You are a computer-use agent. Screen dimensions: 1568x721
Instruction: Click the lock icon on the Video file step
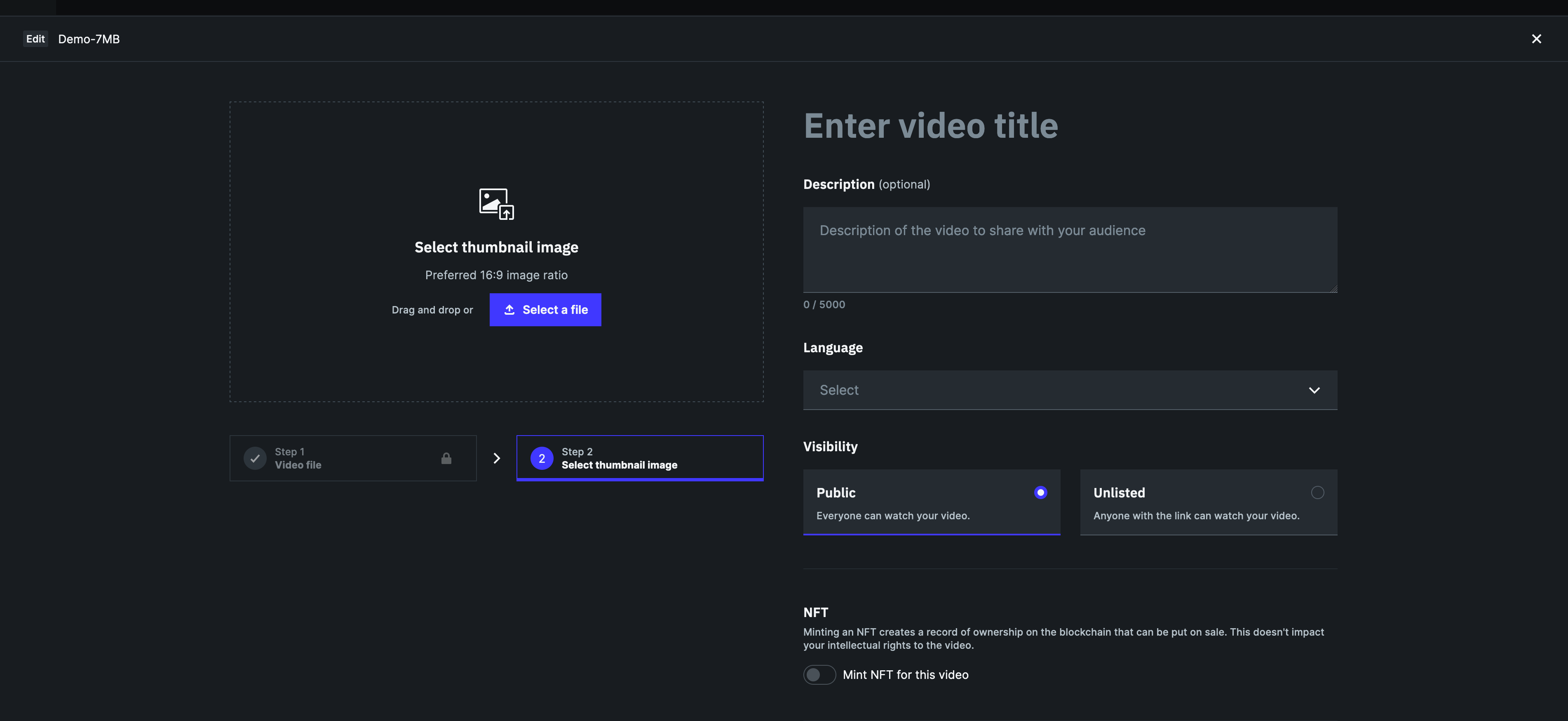click(447, 458)
